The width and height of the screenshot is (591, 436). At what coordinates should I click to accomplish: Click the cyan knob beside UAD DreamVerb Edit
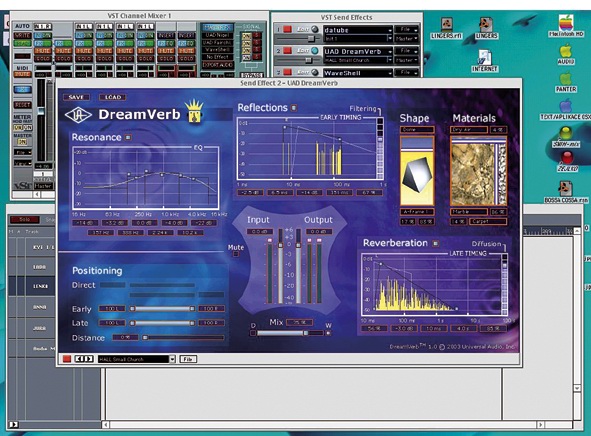click(315, 50)
